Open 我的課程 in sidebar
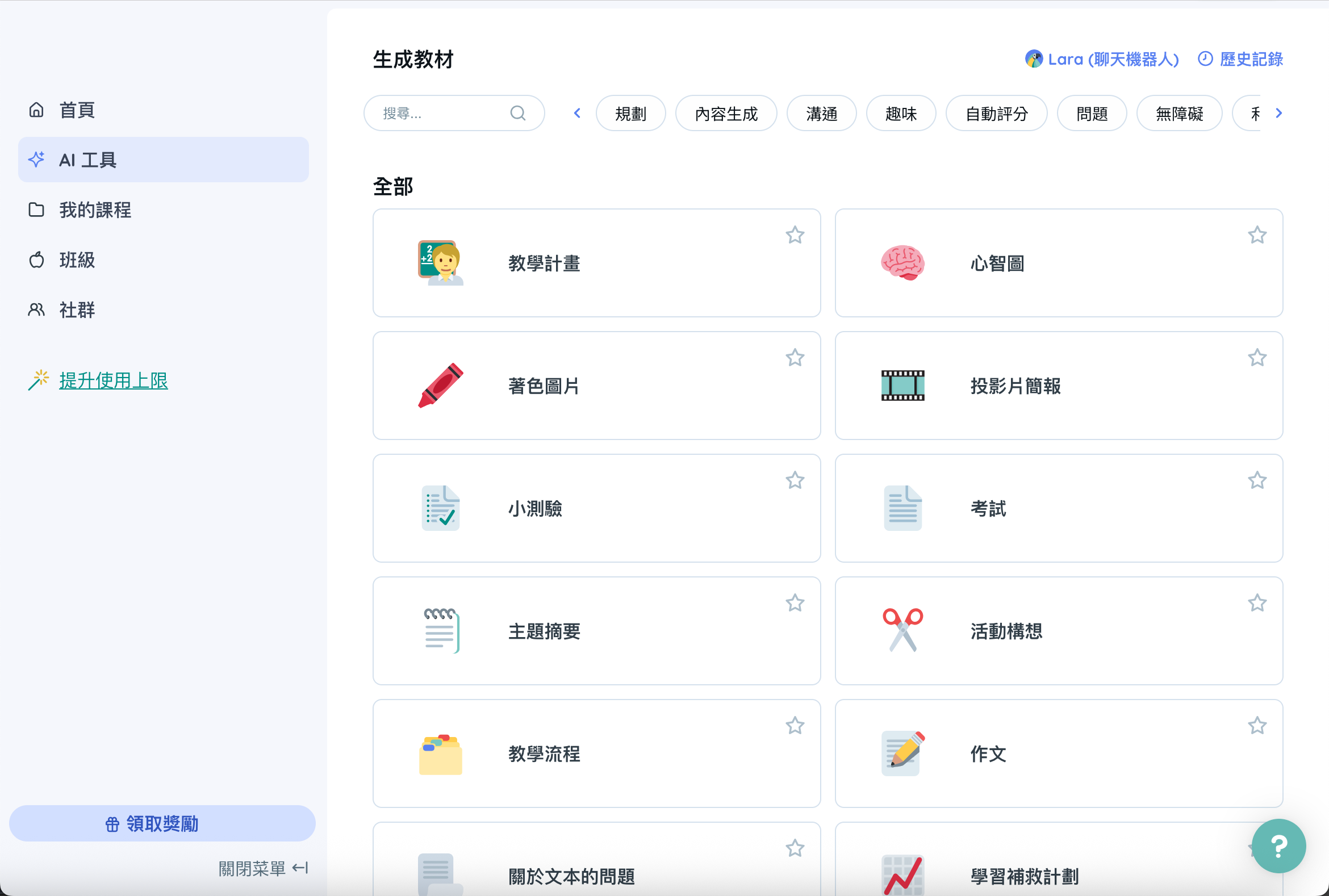Image resolution: width=1329 pixels, height=896 pixels. click(x=164, y=210)
